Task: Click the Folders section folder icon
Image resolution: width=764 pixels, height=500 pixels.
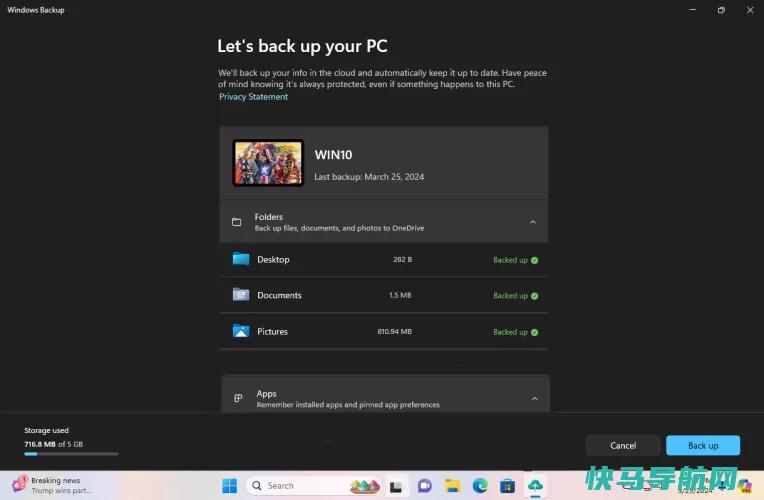Action: (x=236, y=222)
